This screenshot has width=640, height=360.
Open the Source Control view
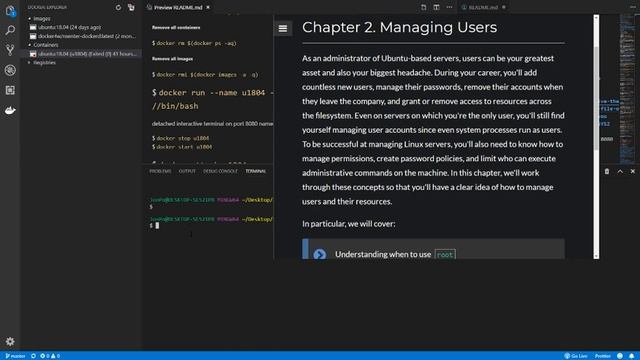[x=10, y=50]
